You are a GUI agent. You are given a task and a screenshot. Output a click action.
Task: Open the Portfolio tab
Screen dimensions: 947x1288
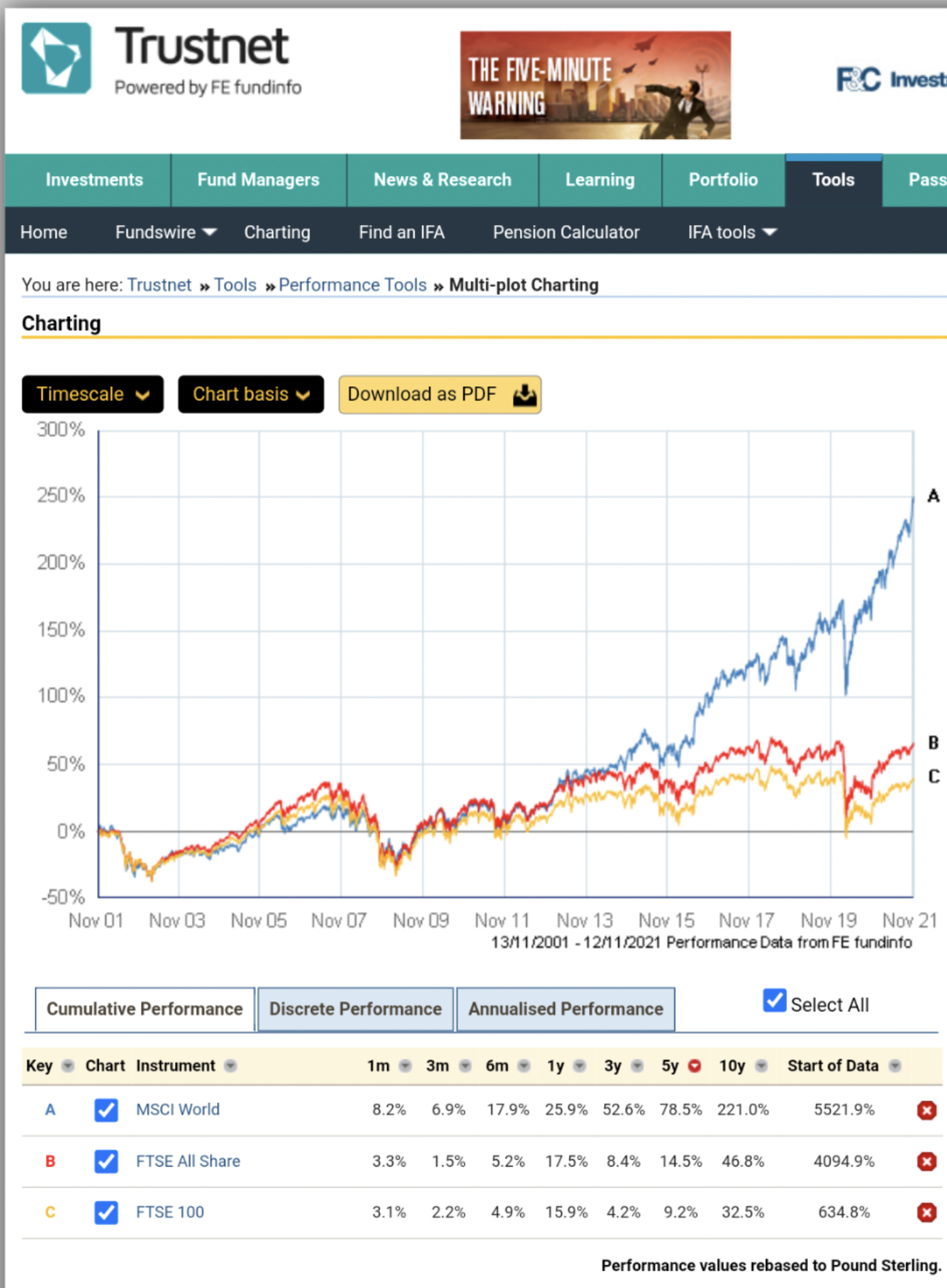point(723,180)
